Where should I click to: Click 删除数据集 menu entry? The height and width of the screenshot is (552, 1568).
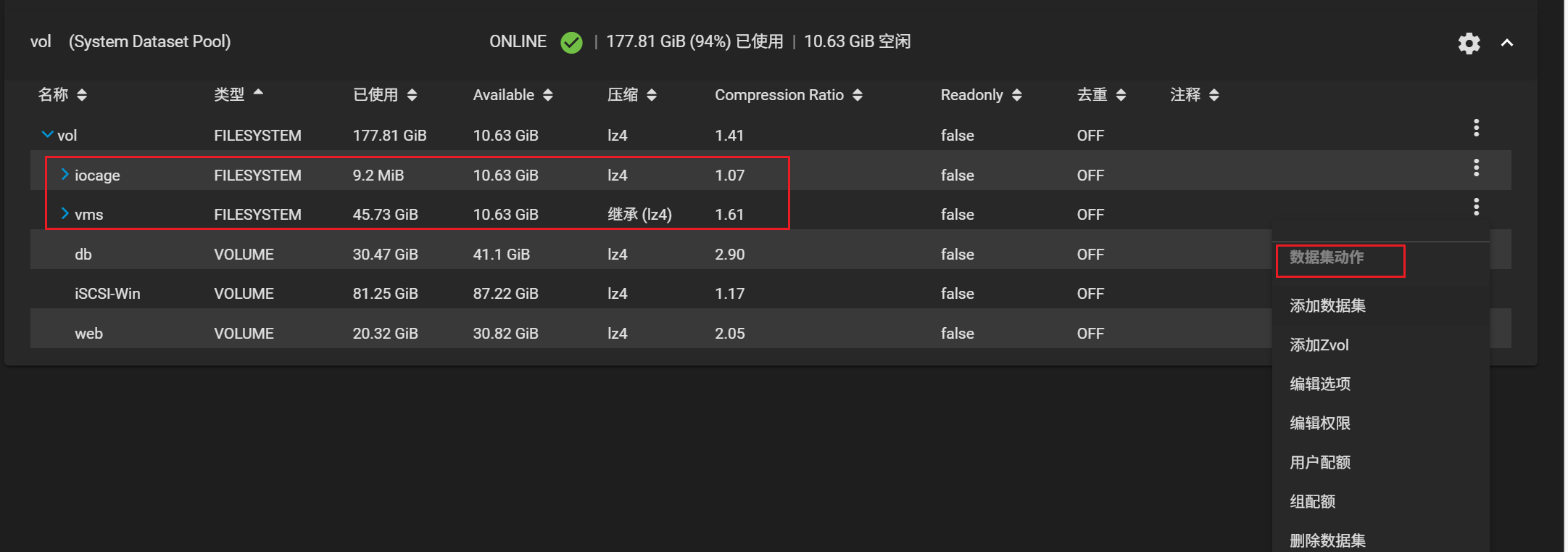pyautogui.click(x=1327, y=540)
